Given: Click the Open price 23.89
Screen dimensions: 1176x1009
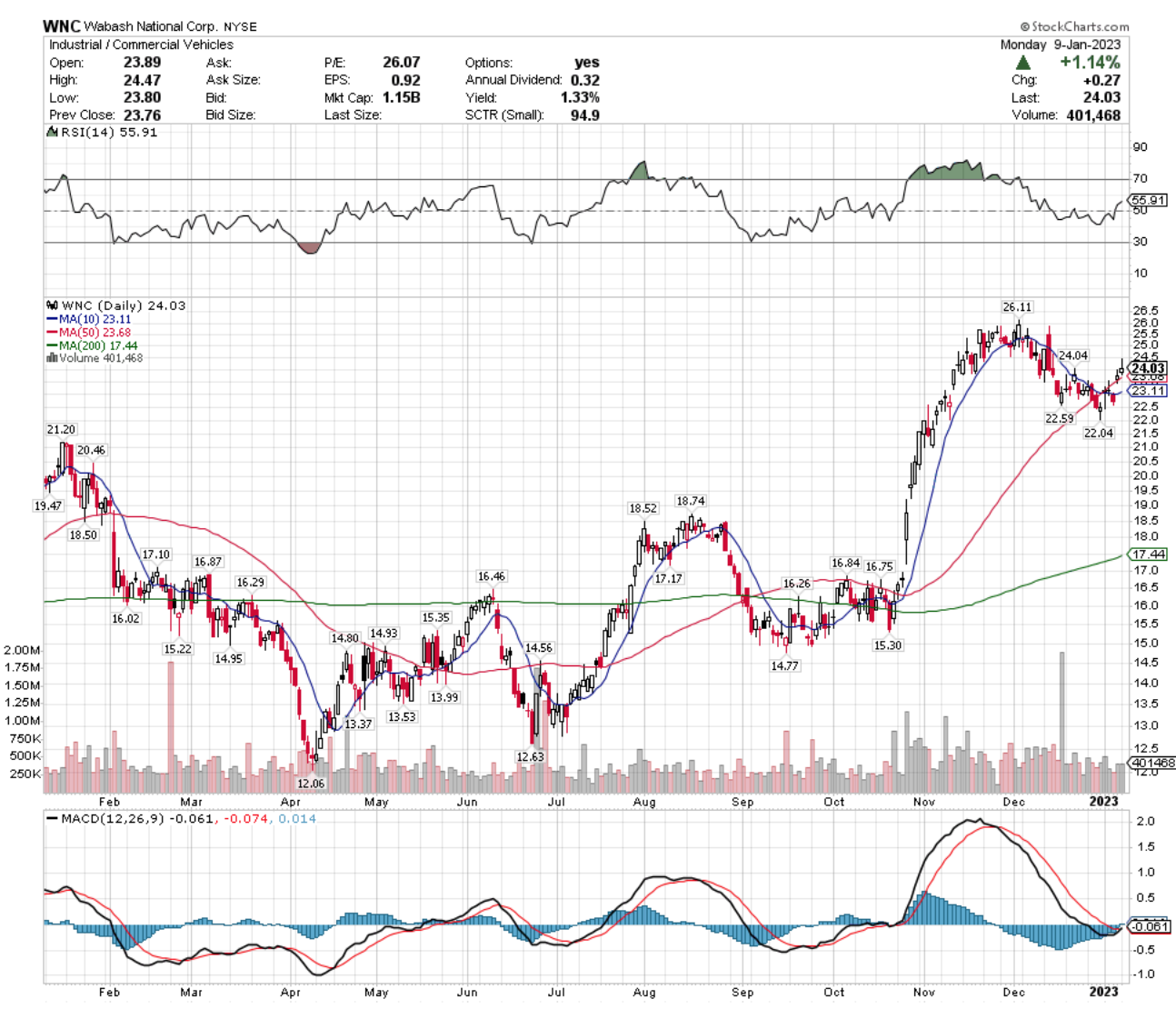Looking at the screenshot, I should pyautogui.click(x=142, y=63).
